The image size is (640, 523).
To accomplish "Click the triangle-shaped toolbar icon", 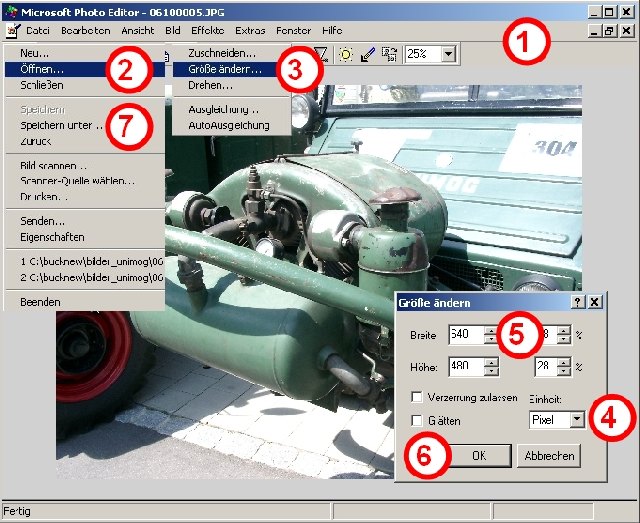I will (x=321, y=54).
